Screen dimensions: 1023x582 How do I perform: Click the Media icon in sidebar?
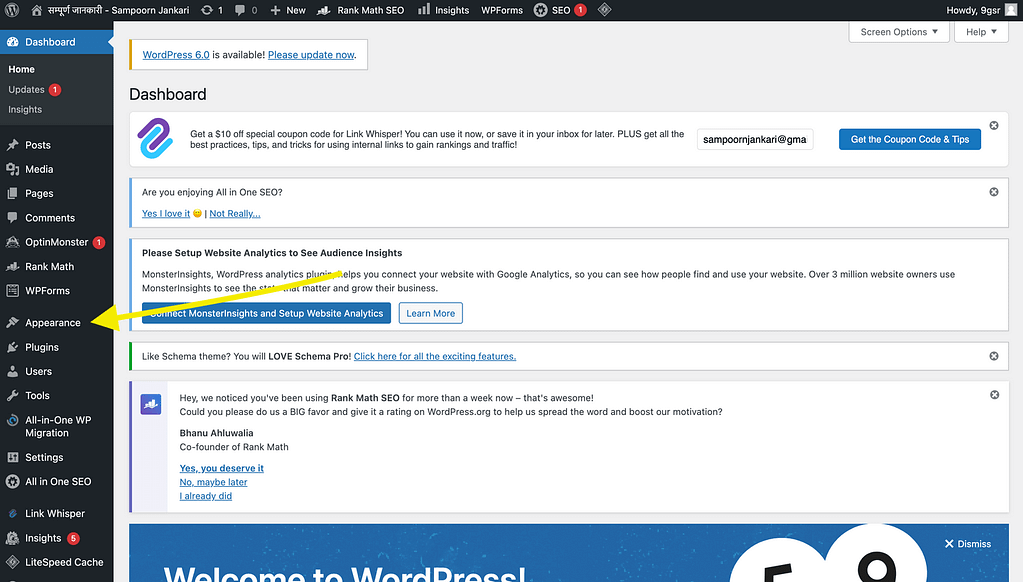point(12,169)
